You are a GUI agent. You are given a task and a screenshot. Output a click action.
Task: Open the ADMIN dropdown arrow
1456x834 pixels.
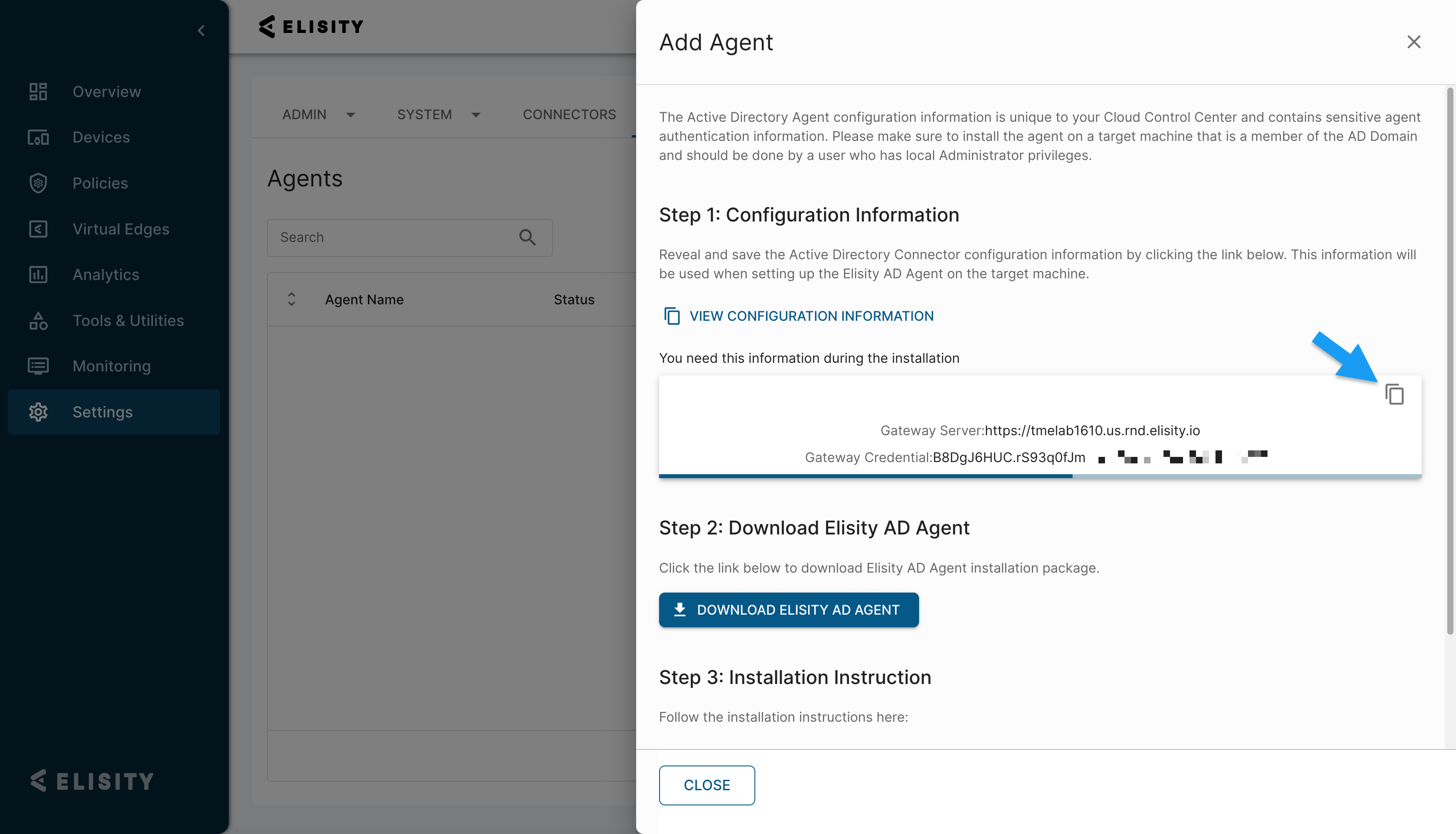pos(351,114)
